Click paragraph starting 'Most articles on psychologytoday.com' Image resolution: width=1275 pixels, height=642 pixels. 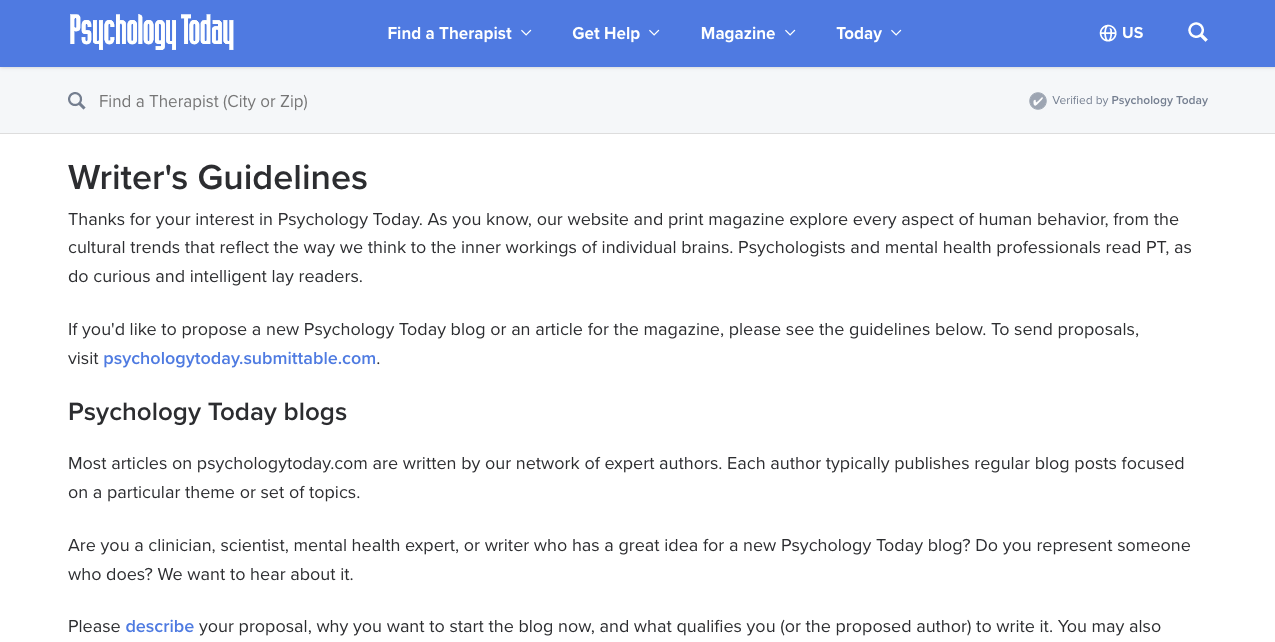pyautogui.click(x=626, y=478)
